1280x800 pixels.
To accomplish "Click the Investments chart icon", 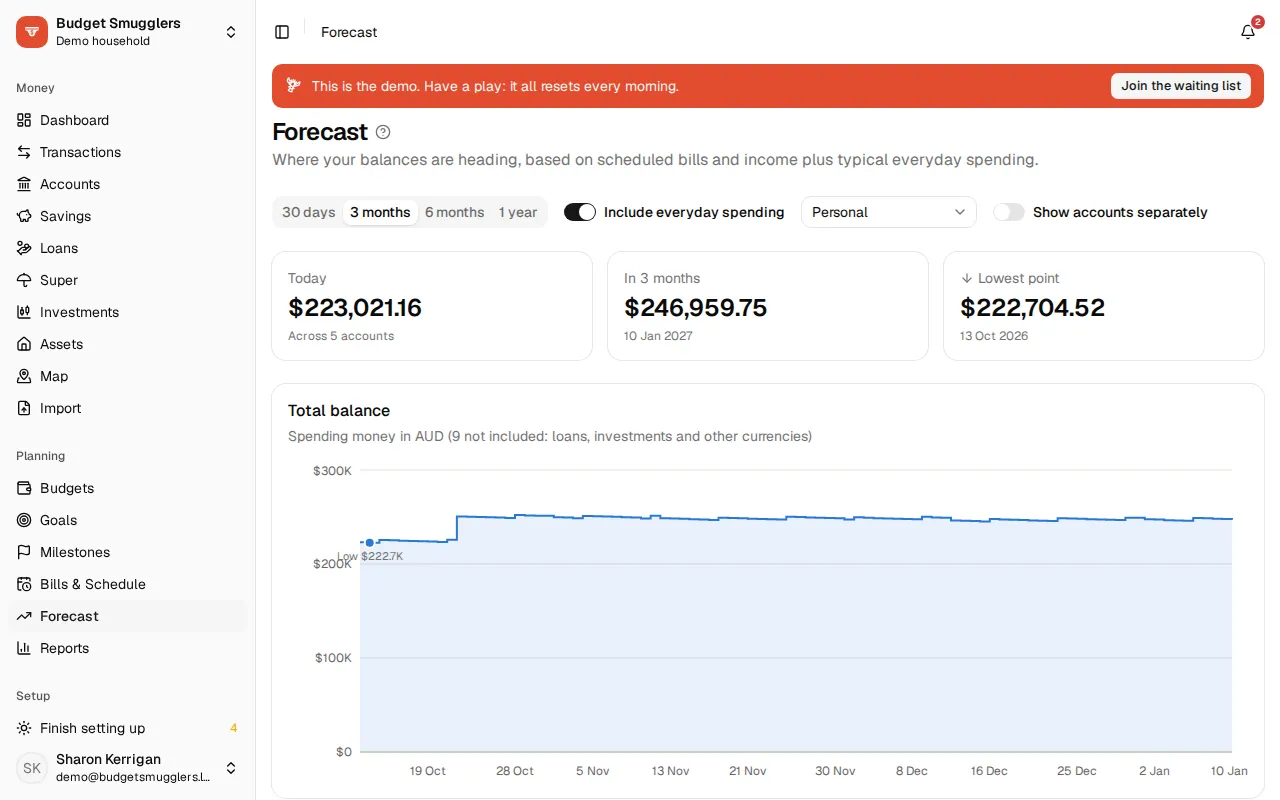I will (24, 312).
